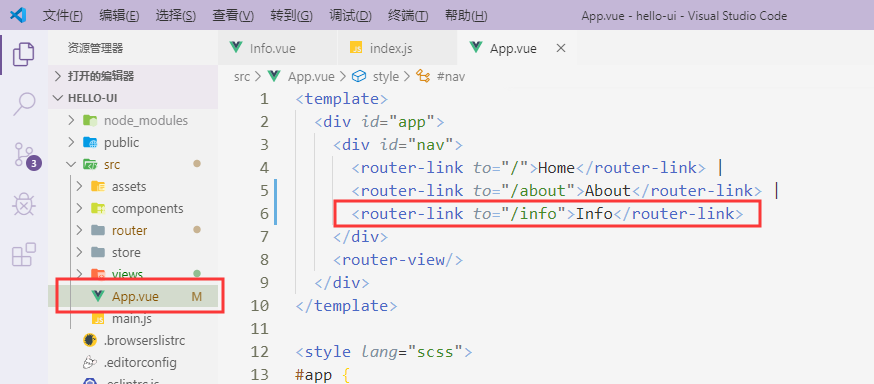Open the 调试(D) menu
The width and height of the screenshot is (874, 384).
351,16
